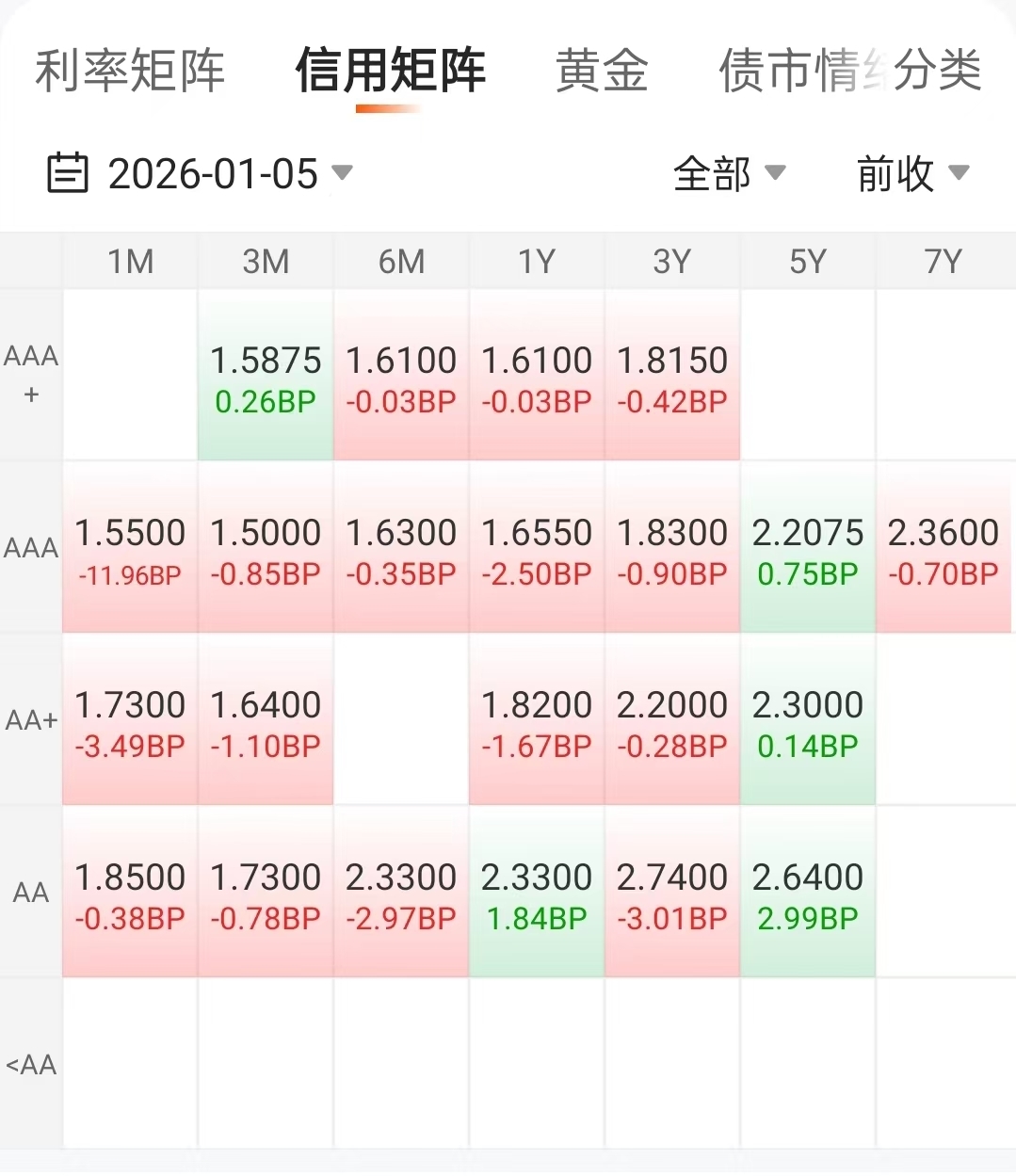Select the 信用矩阵 tab
Viewport: 1016px width, 1176px height.
[x=390, y=72]
